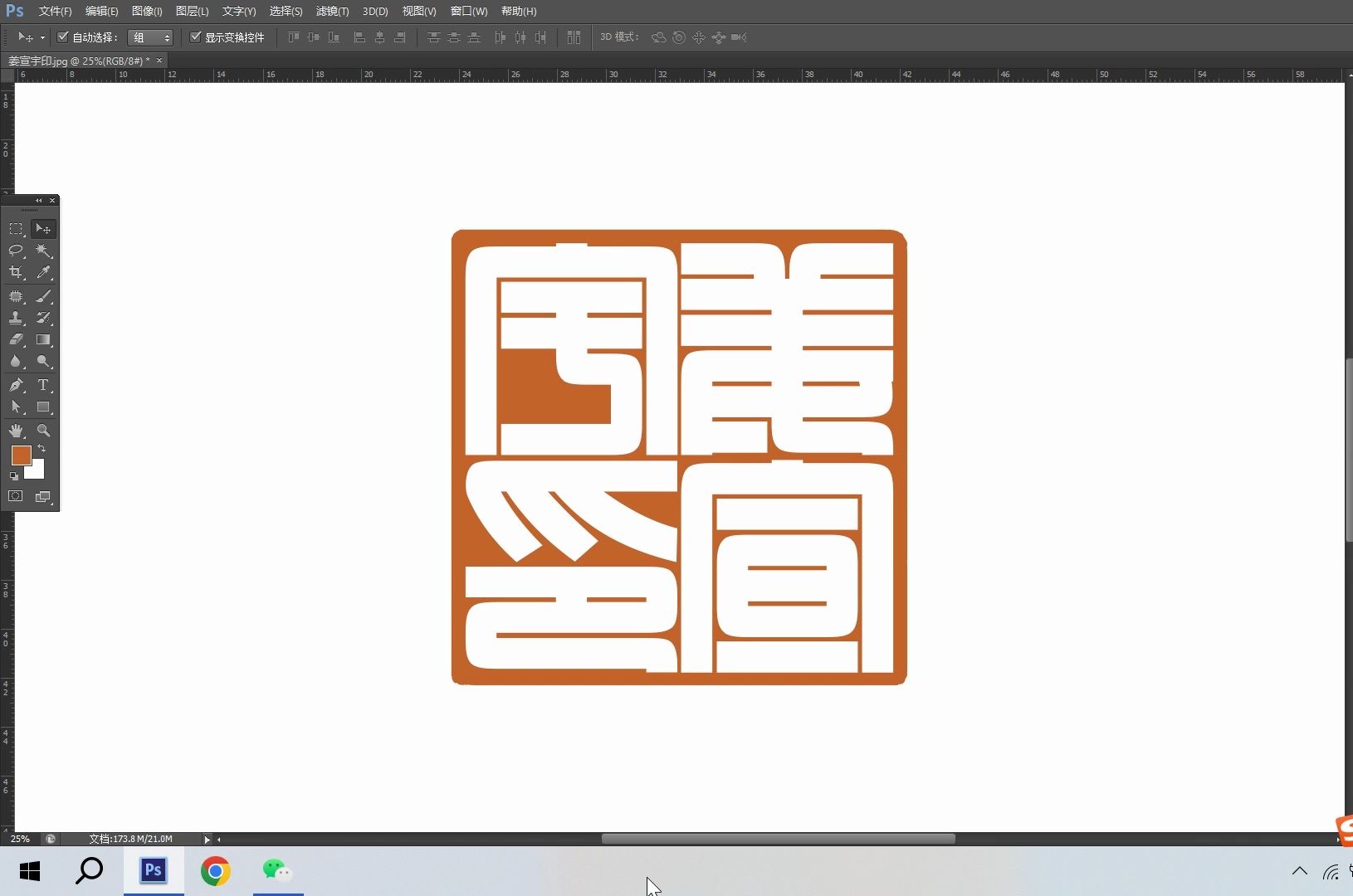
Task: Open Windows taskbar search
Action: [x=90, y=871]
